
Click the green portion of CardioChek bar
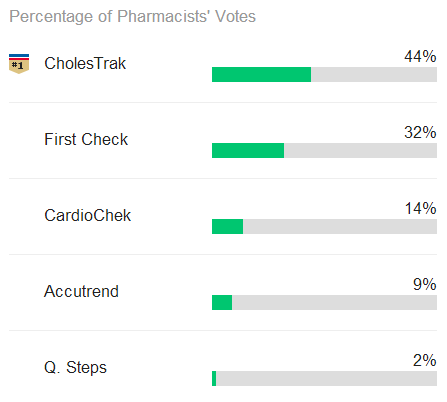click(x=228, y=226)
